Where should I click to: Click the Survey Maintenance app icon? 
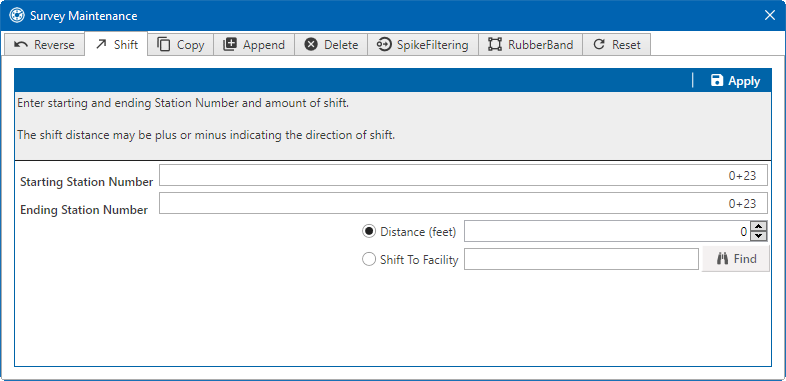(17, 16)
